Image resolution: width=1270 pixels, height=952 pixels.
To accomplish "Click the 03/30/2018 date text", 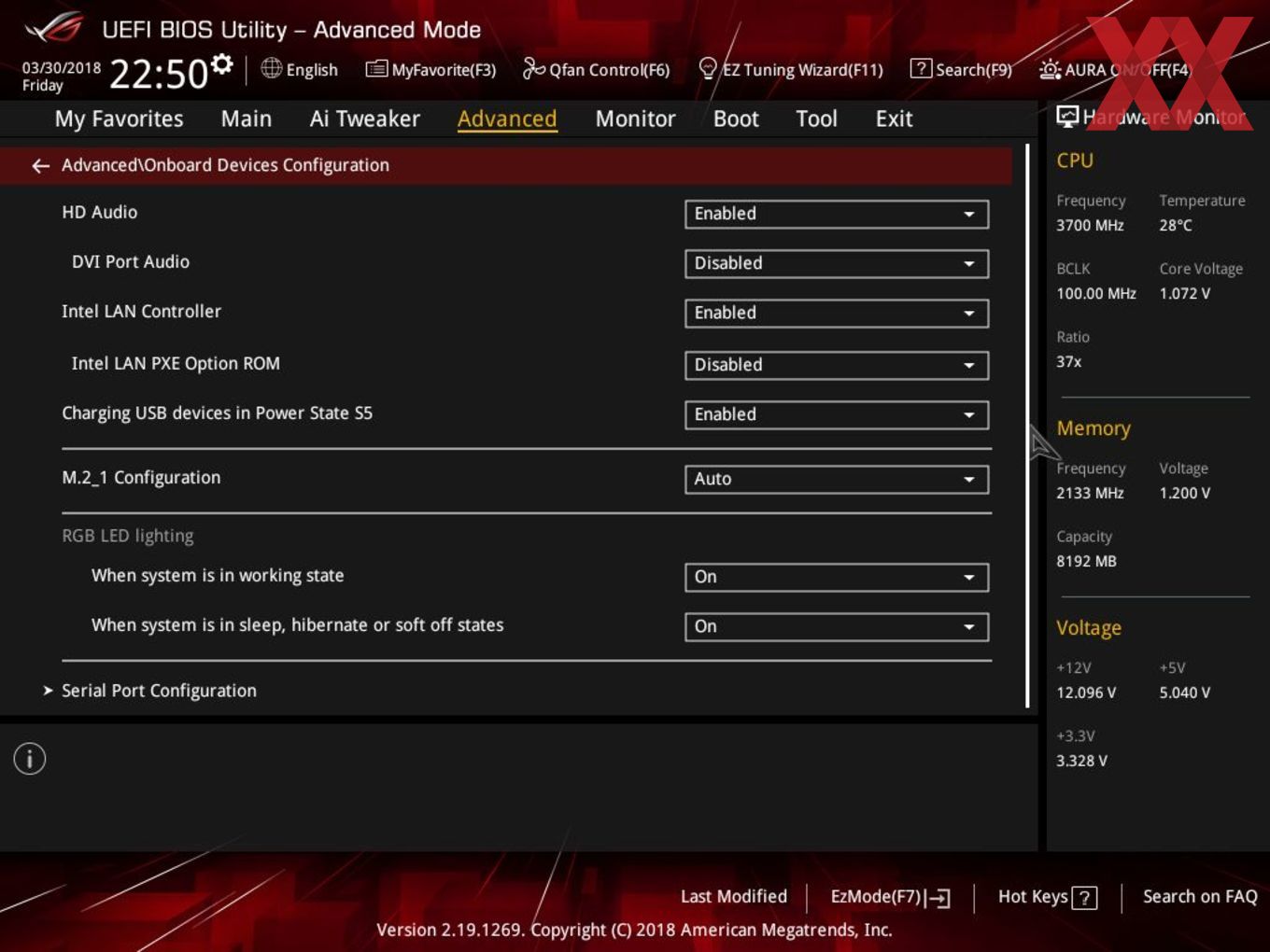I will tap(62, 67).
